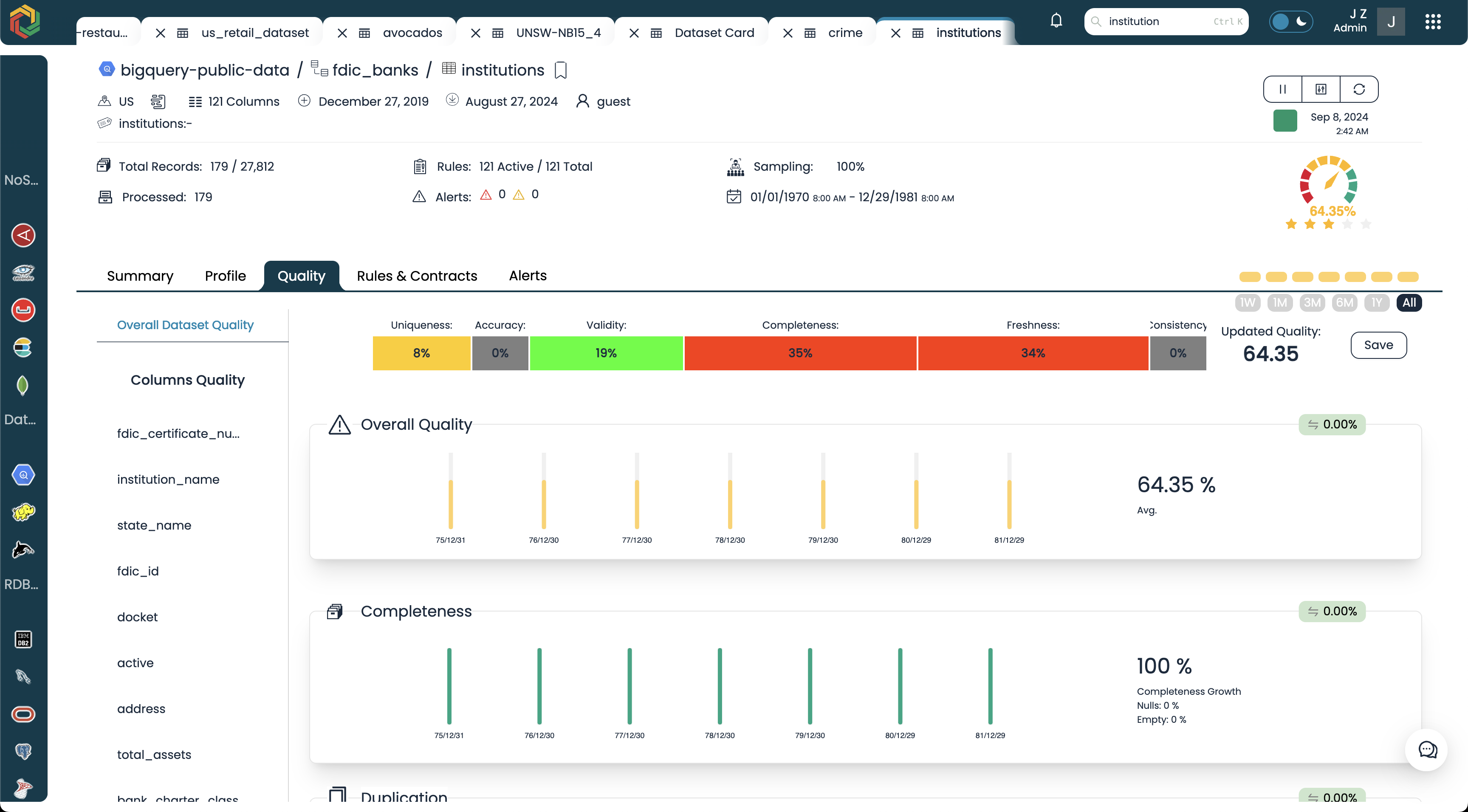This screenshot has width=1468, height=812.
Task: Refresh the dataset with the reload icon
Action: point(1358,89)
